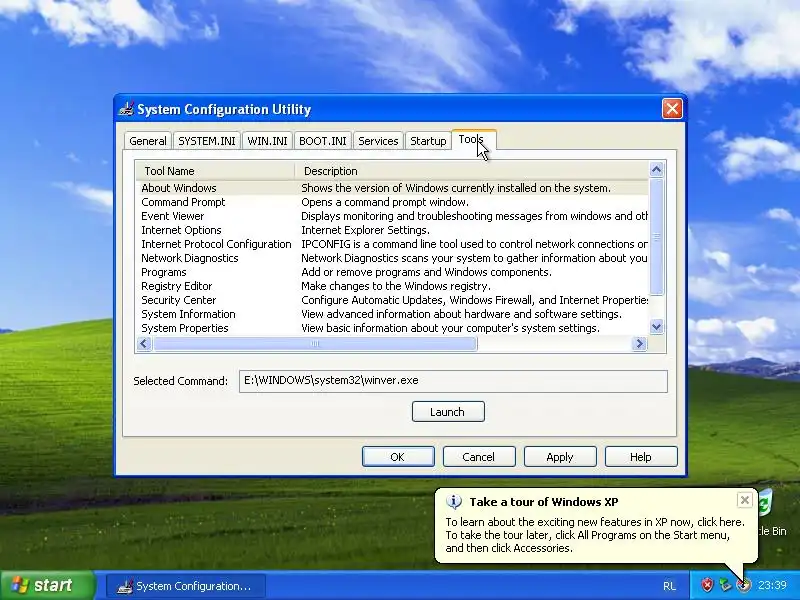Click the Launch button

pyautogui.click(x=448, y=412)
